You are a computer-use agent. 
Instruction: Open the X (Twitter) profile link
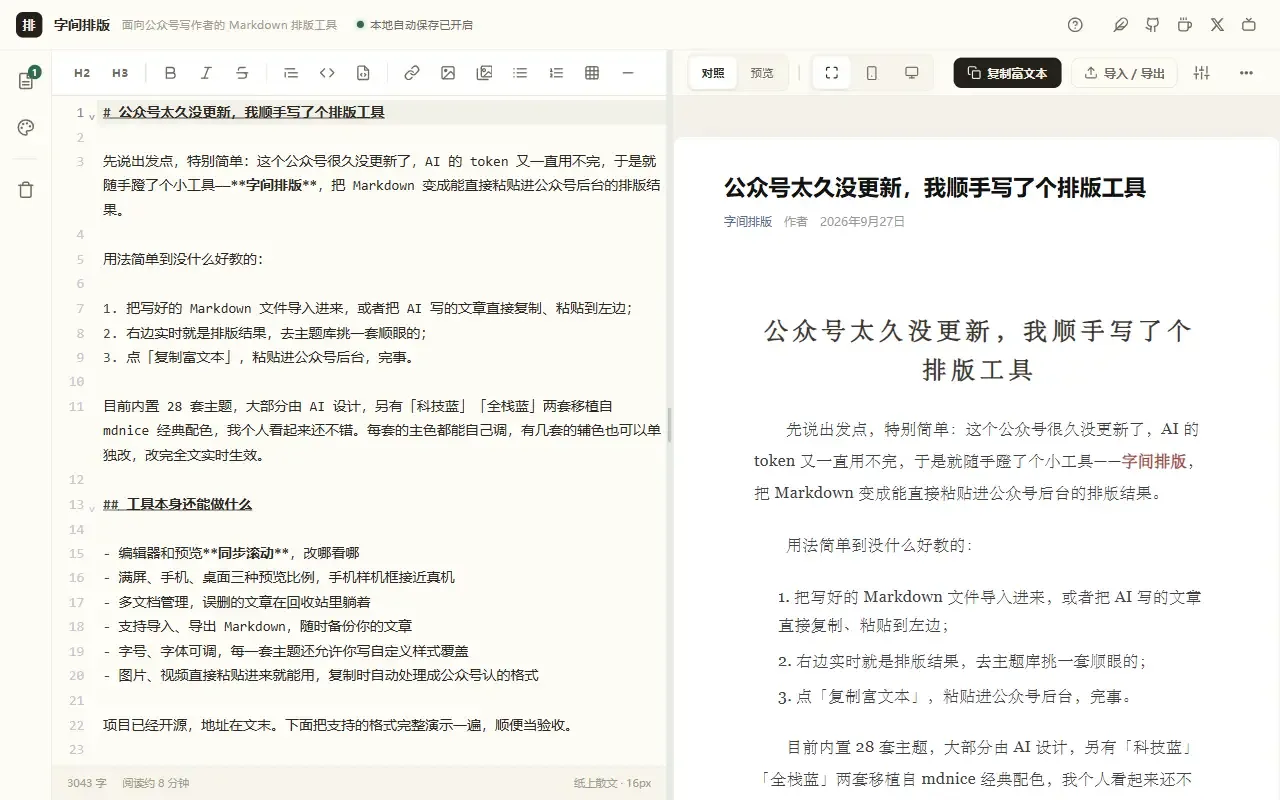coord(1217,25)
